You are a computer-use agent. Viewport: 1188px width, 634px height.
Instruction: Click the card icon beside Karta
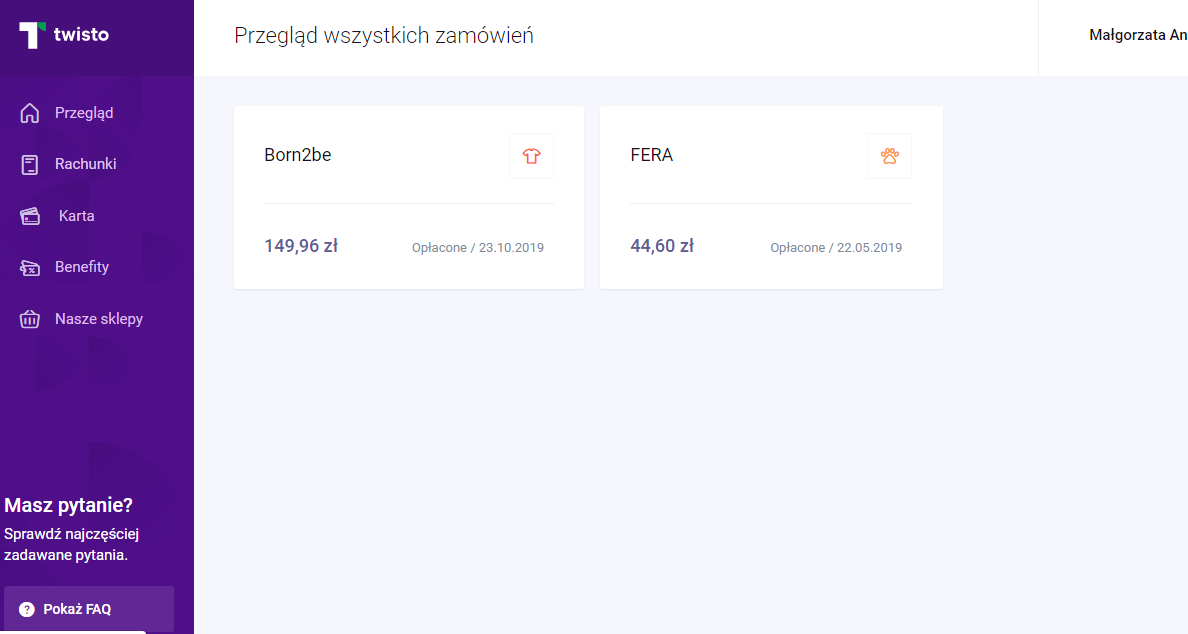(x=30, y=217)
